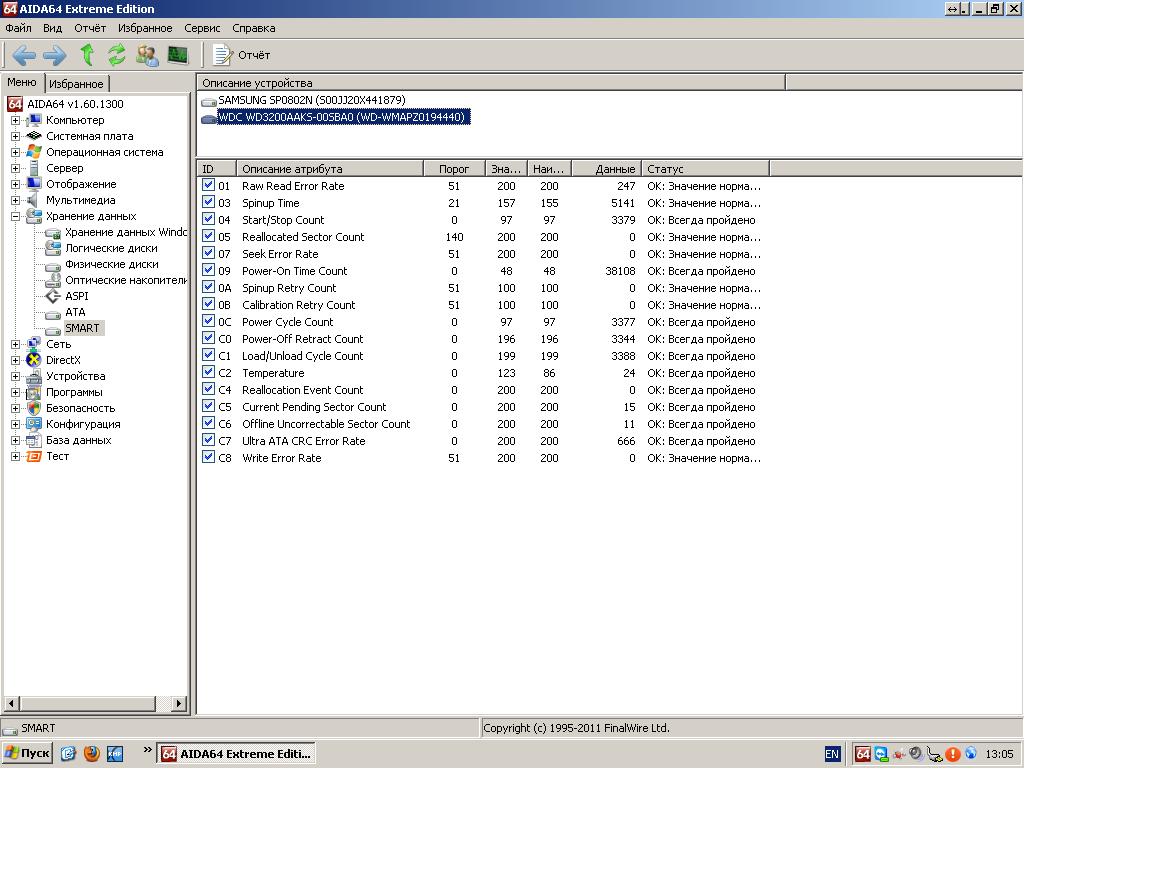This screenshot has height=891, width=1174.
Task: Select Логические диски tree item
Action: tap(112, 248)
